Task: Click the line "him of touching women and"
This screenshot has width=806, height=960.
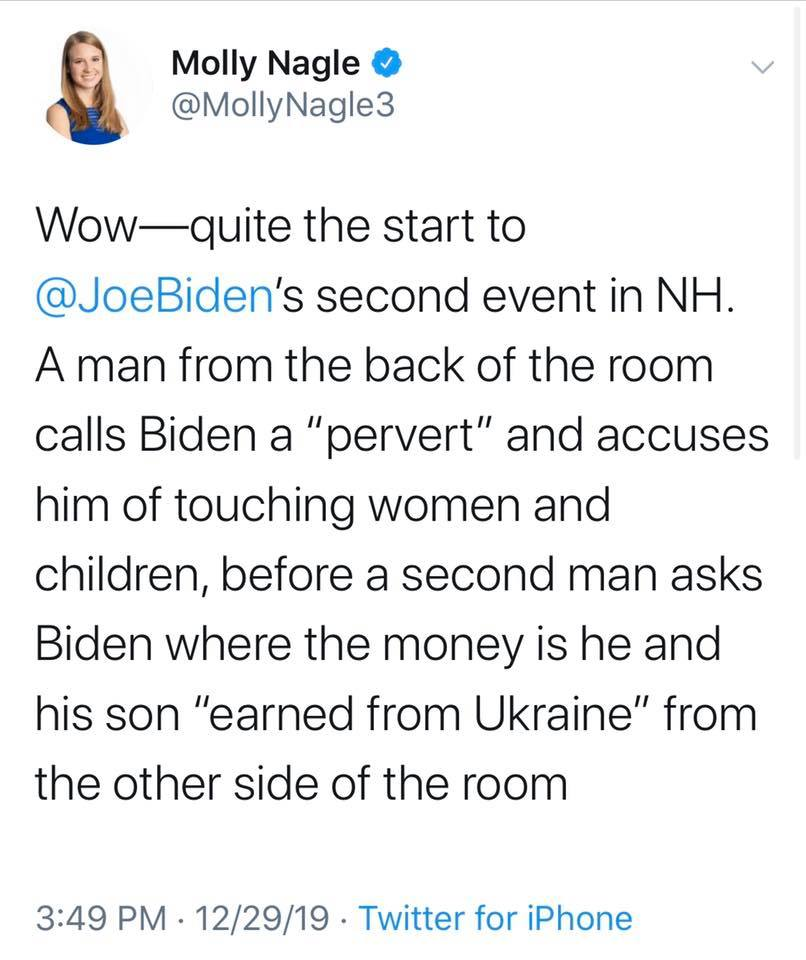Action: coord(322,505)
